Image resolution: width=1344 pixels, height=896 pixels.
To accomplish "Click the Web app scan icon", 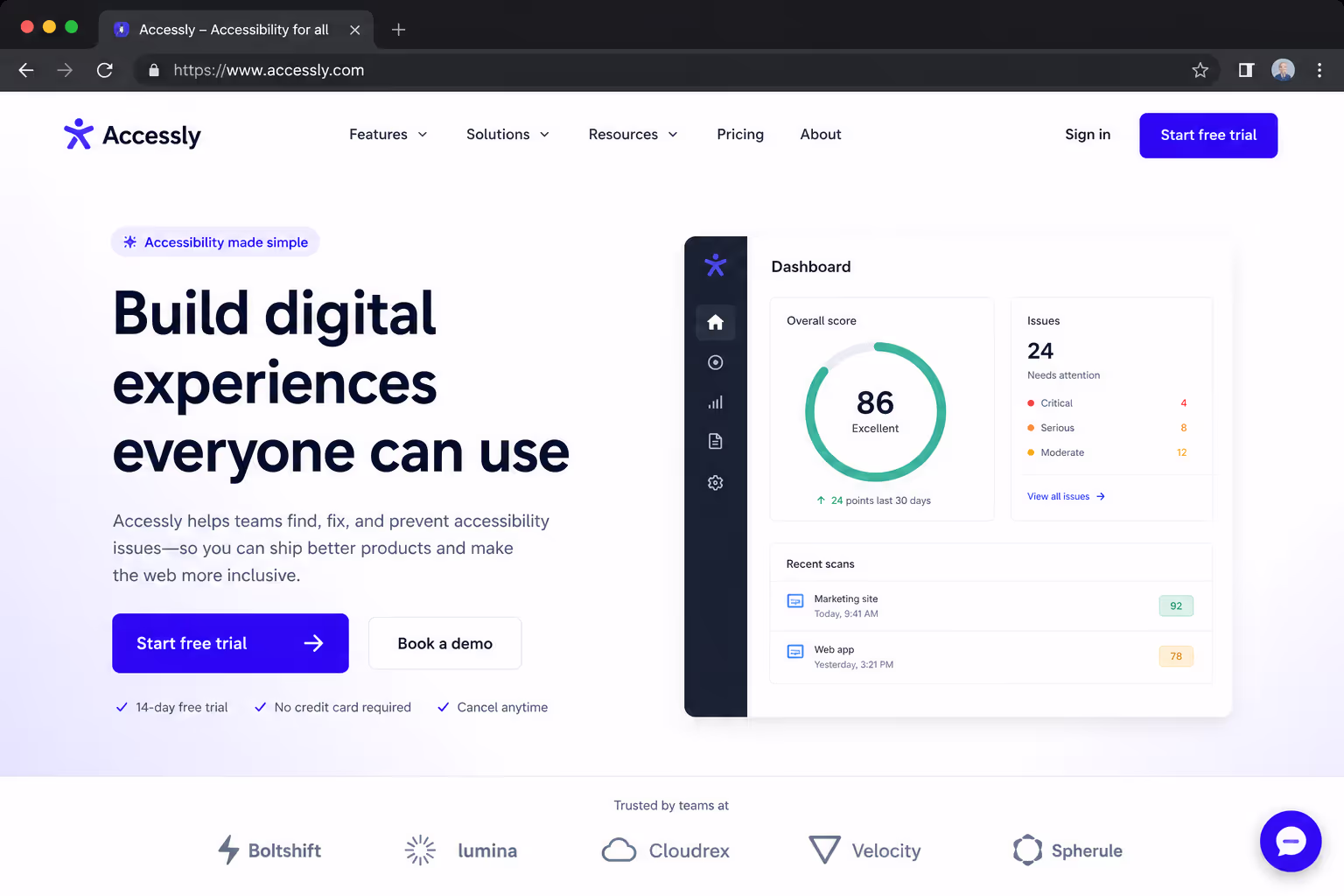I will (795, 652).
